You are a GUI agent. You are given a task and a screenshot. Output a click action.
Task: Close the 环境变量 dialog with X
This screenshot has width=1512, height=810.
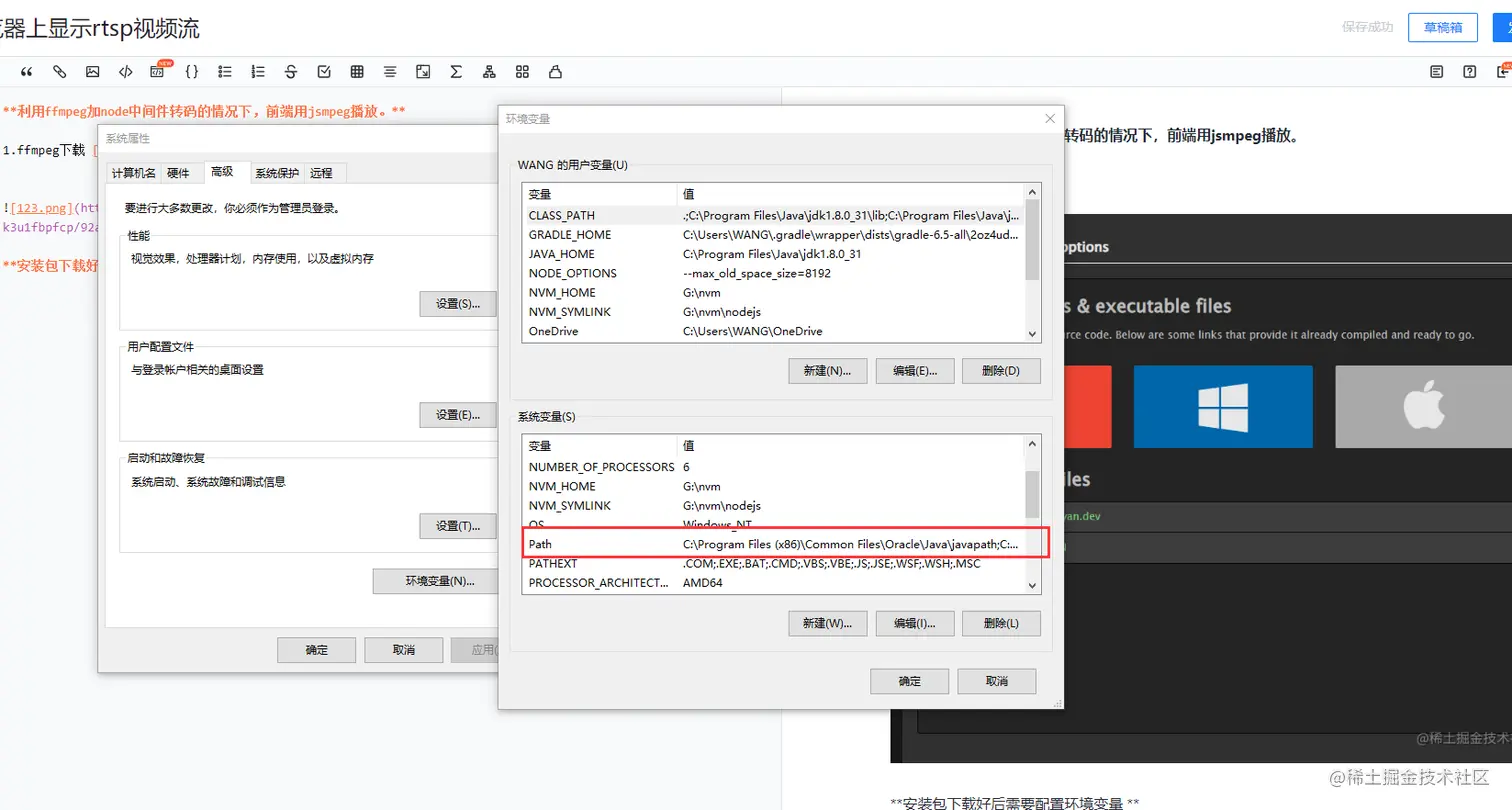click(1048, 118)
